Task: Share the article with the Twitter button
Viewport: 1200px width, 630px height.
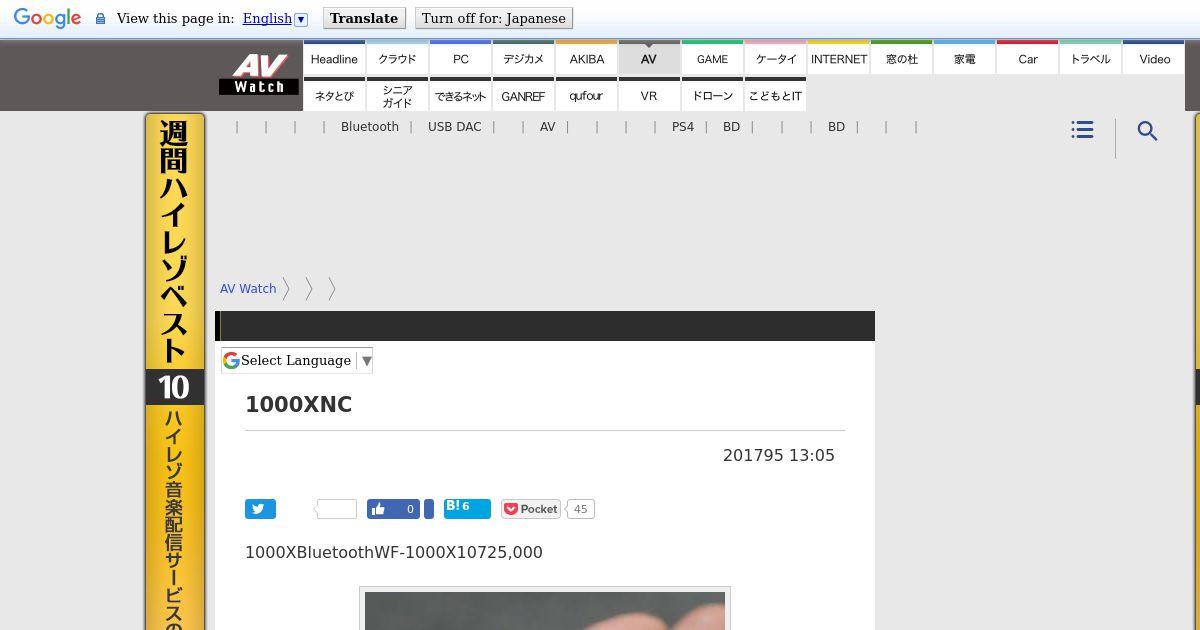Action: click(260, 509)
